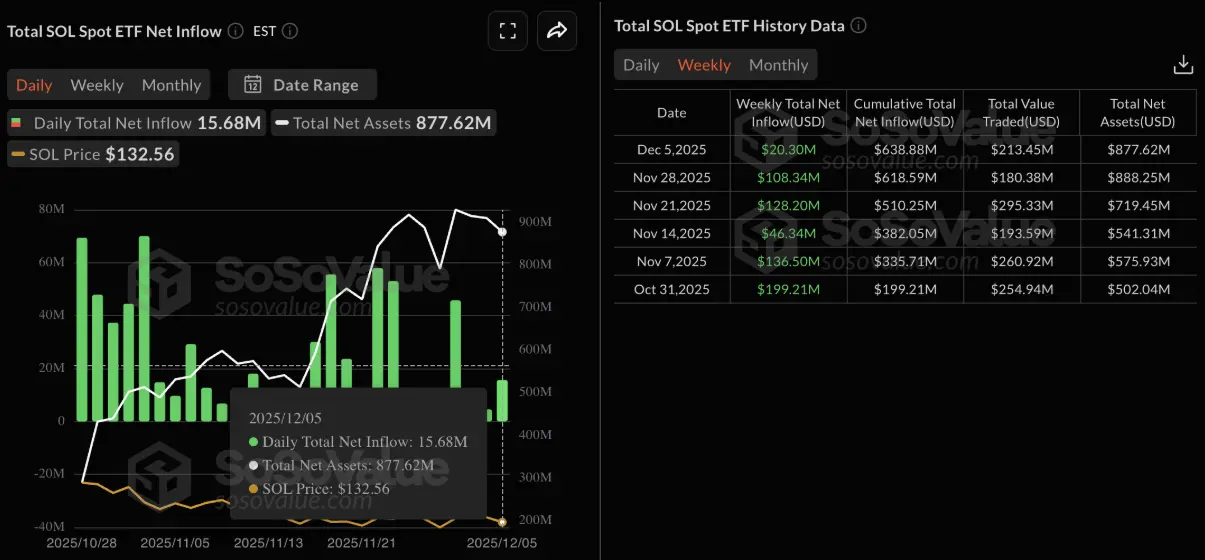1205x560 pixels.
Task: Click the $213.45M value traded cell
Action: click(1021, 150)
